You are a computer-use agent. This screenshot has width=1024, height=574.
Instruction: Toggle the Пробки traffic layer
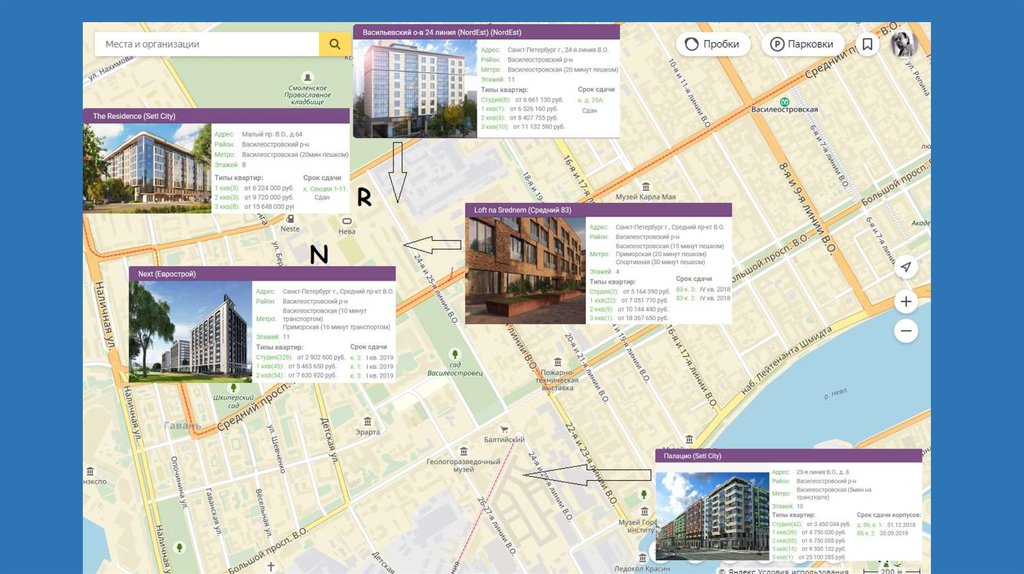pos(712,44)
